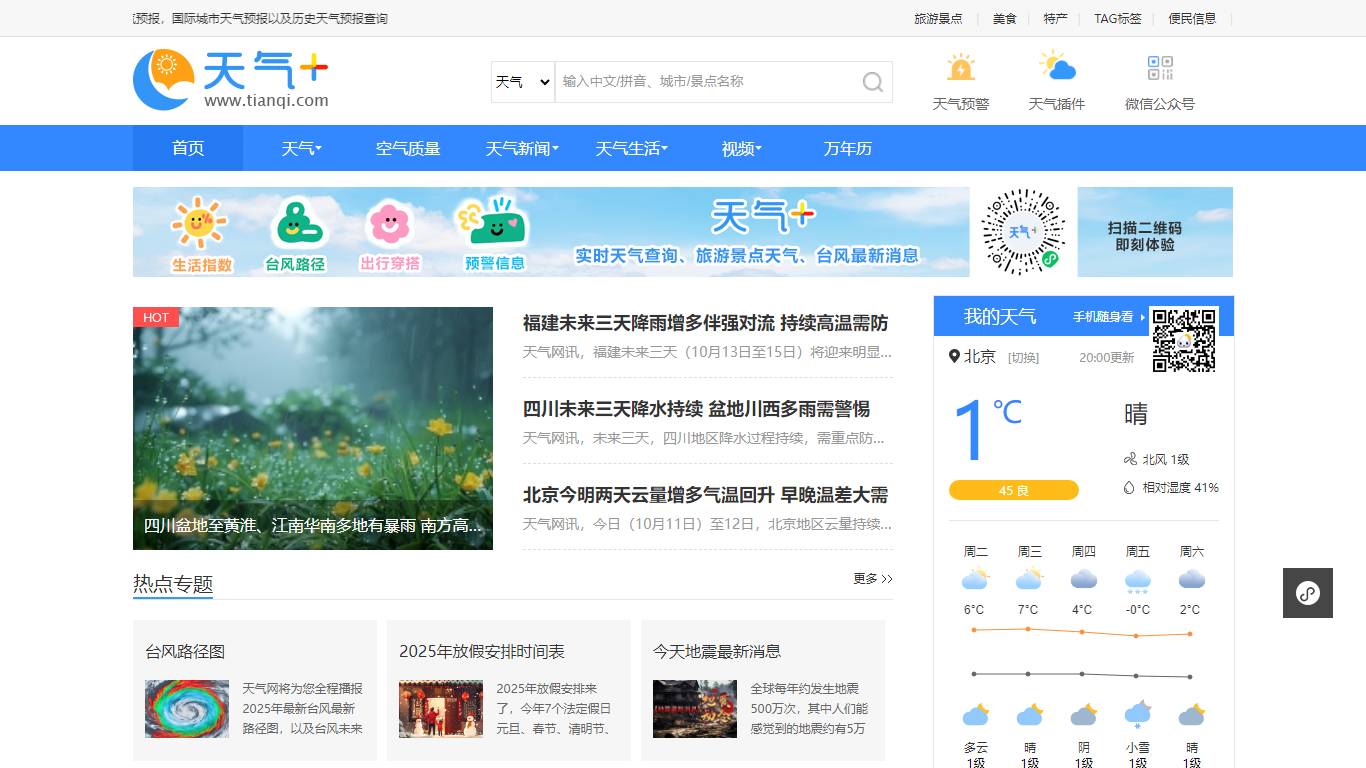Open the 天气 category combo box
Viewport: 1366px width, 768px height.
[x=521, y=82]
